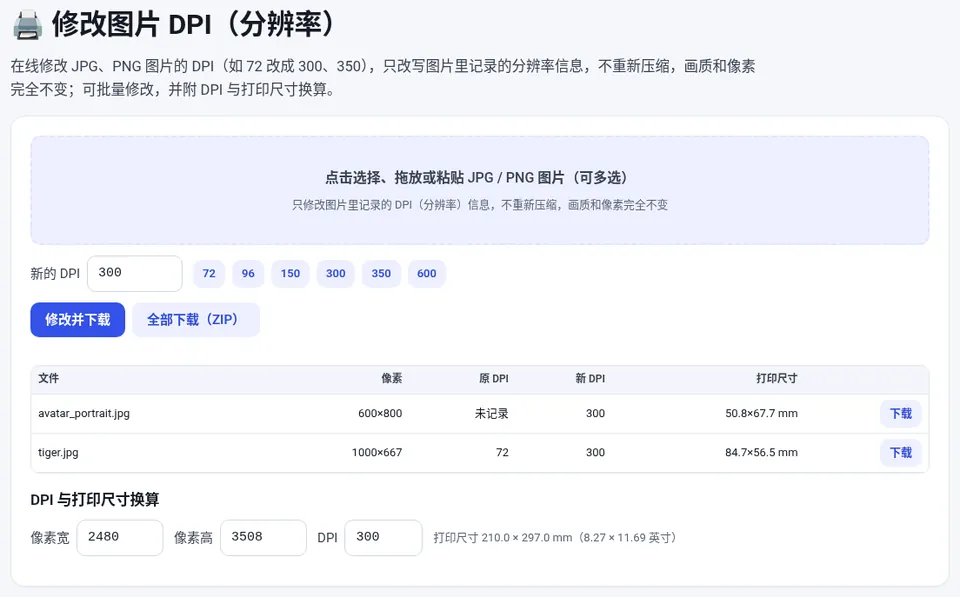Viewport: 960px width, 597px height.
Task: Click the 像素 column header
Action: click(x=392, y=378)
